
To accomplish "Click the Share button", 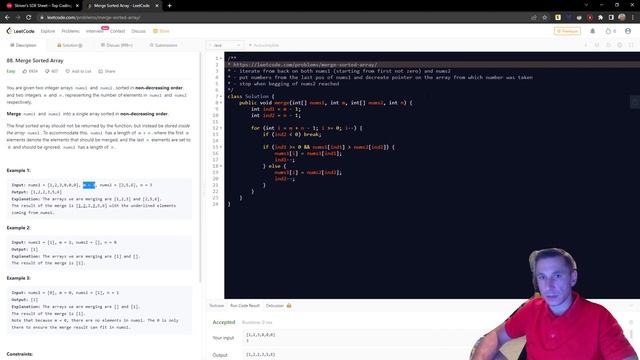I will pos(107,71).
